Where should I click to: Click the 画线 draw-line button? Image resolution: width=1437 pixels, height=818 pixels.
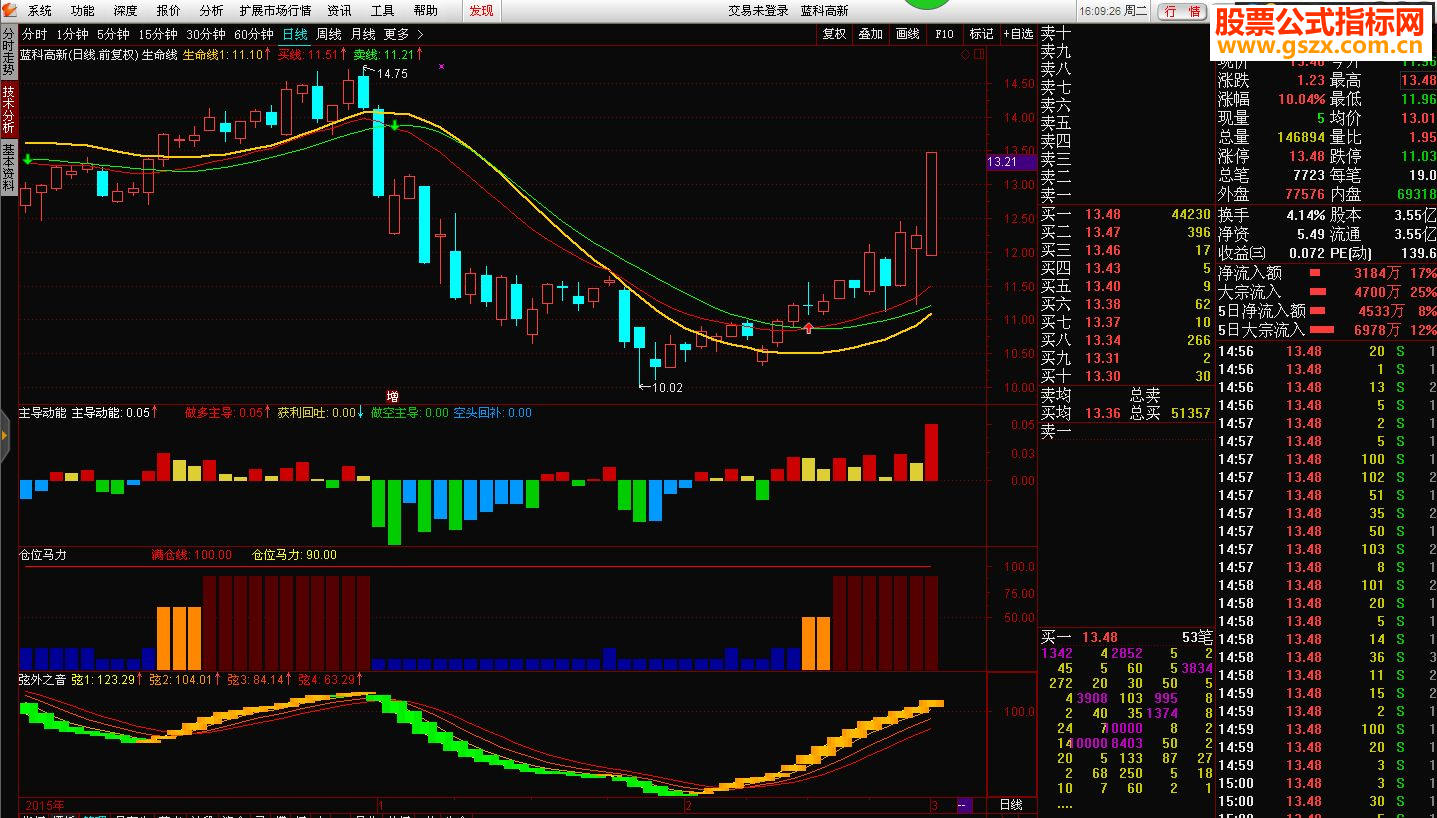pyautogui.click(x=908, y=34)
